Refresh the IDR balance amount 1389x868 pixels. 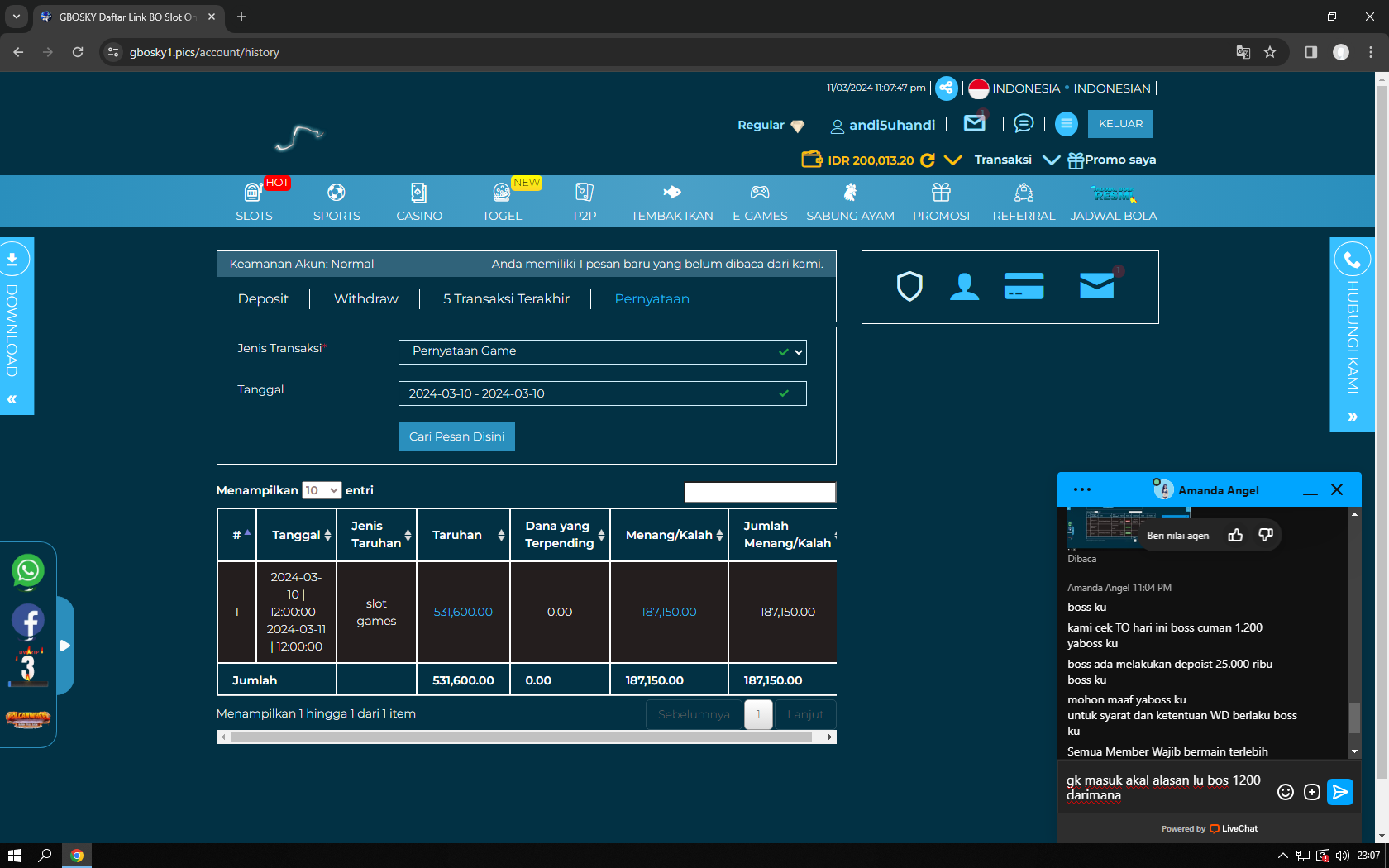click(x=928, y=160)
